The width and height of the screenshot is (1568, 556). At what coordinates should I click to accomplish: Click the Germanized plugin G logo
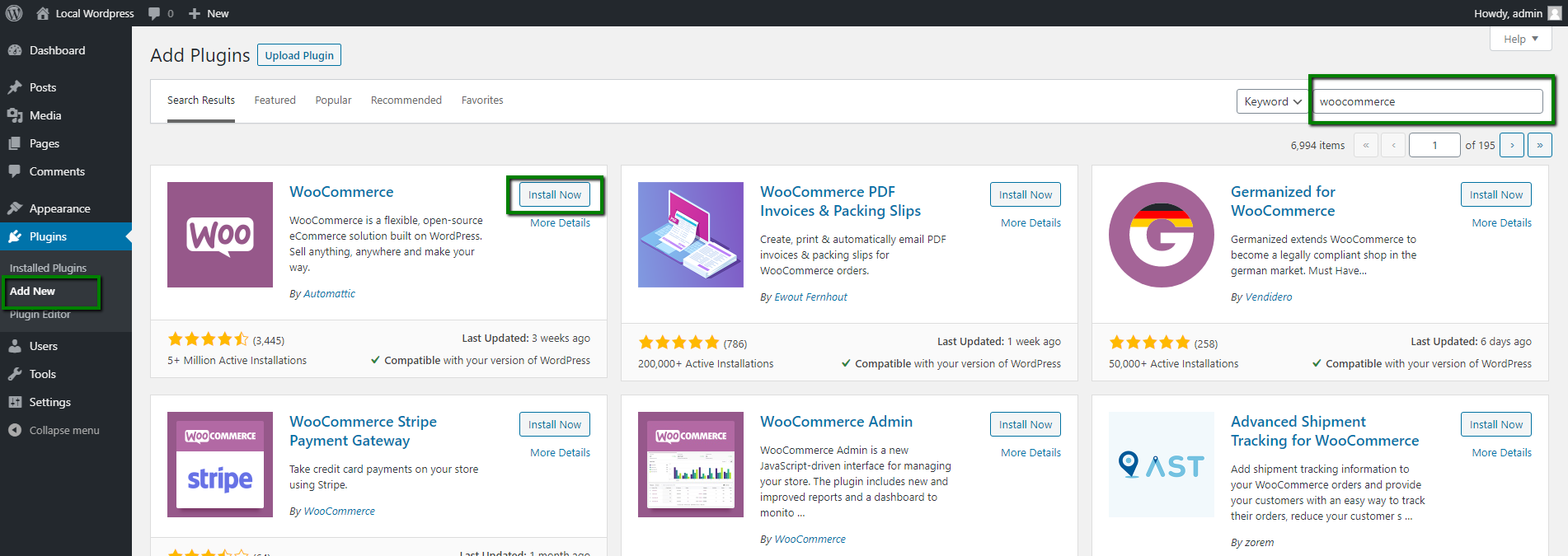coord(1162,235)
